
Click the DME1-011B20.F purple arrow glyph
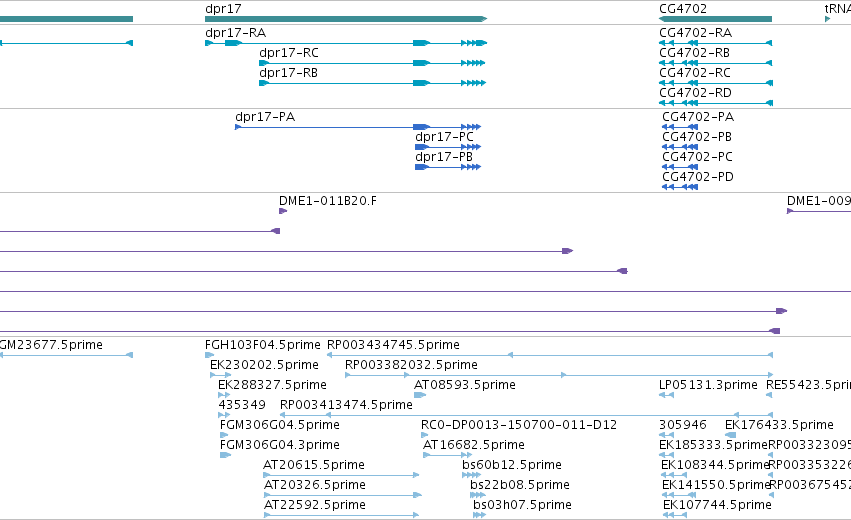tap(283, 211)
